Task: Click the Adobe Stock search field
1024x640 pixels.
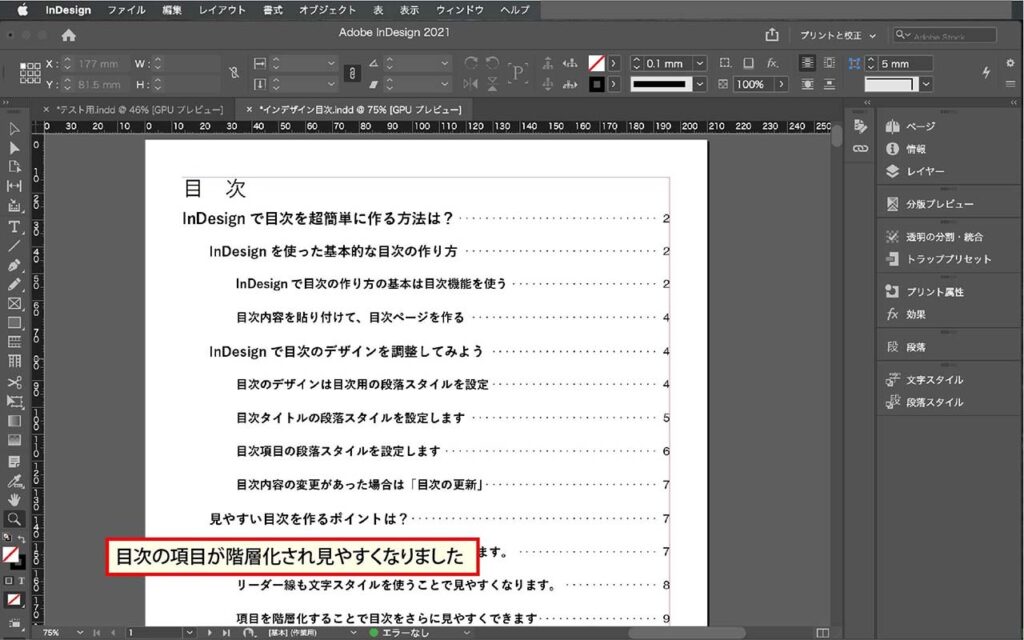Action: click(x=945, y=35)
